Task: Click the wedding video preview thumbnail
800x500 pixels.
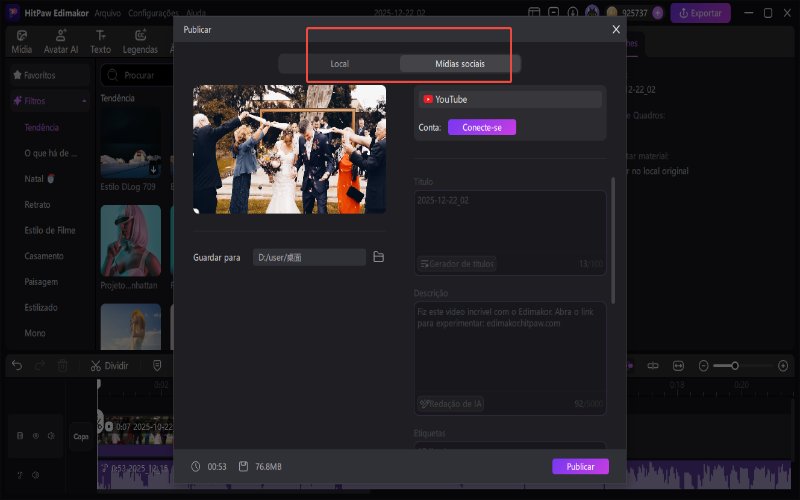Action: coord(289,149)
